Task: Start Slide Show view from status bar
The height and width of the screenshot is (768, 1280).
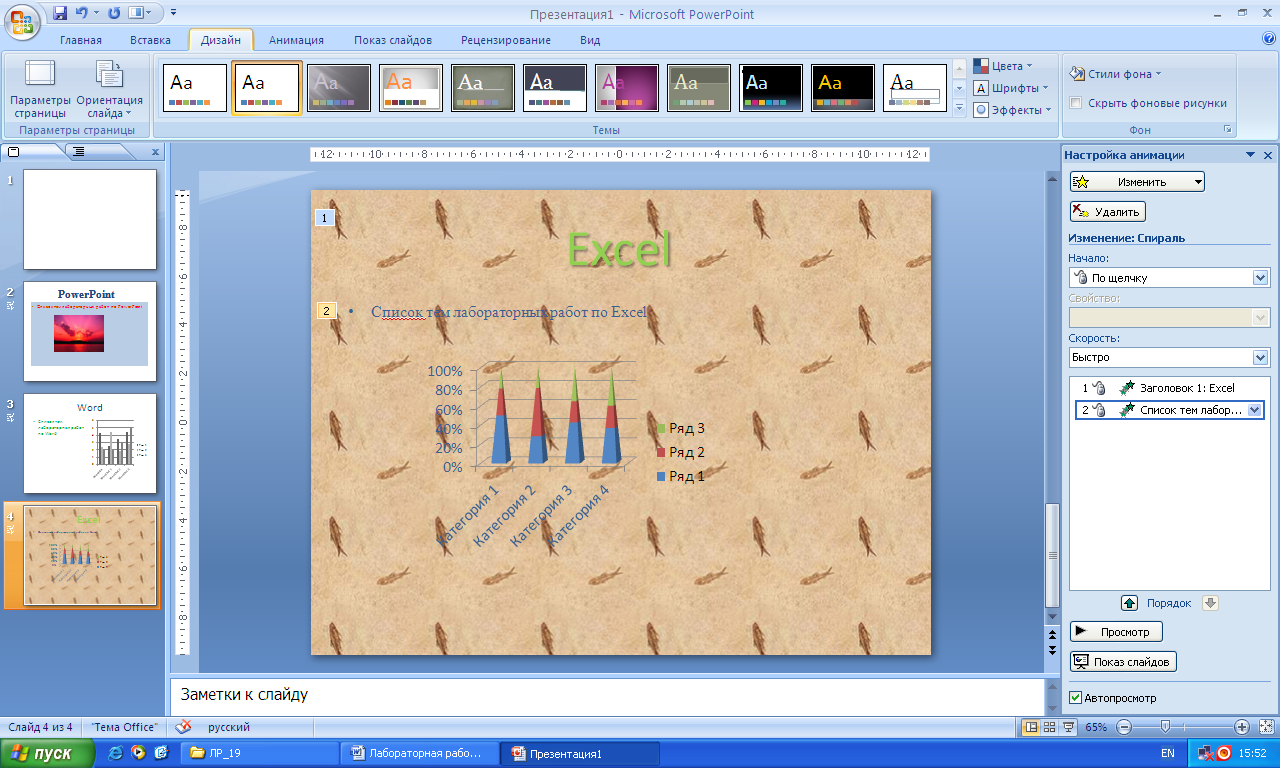Action: [x=1067, y=727]
